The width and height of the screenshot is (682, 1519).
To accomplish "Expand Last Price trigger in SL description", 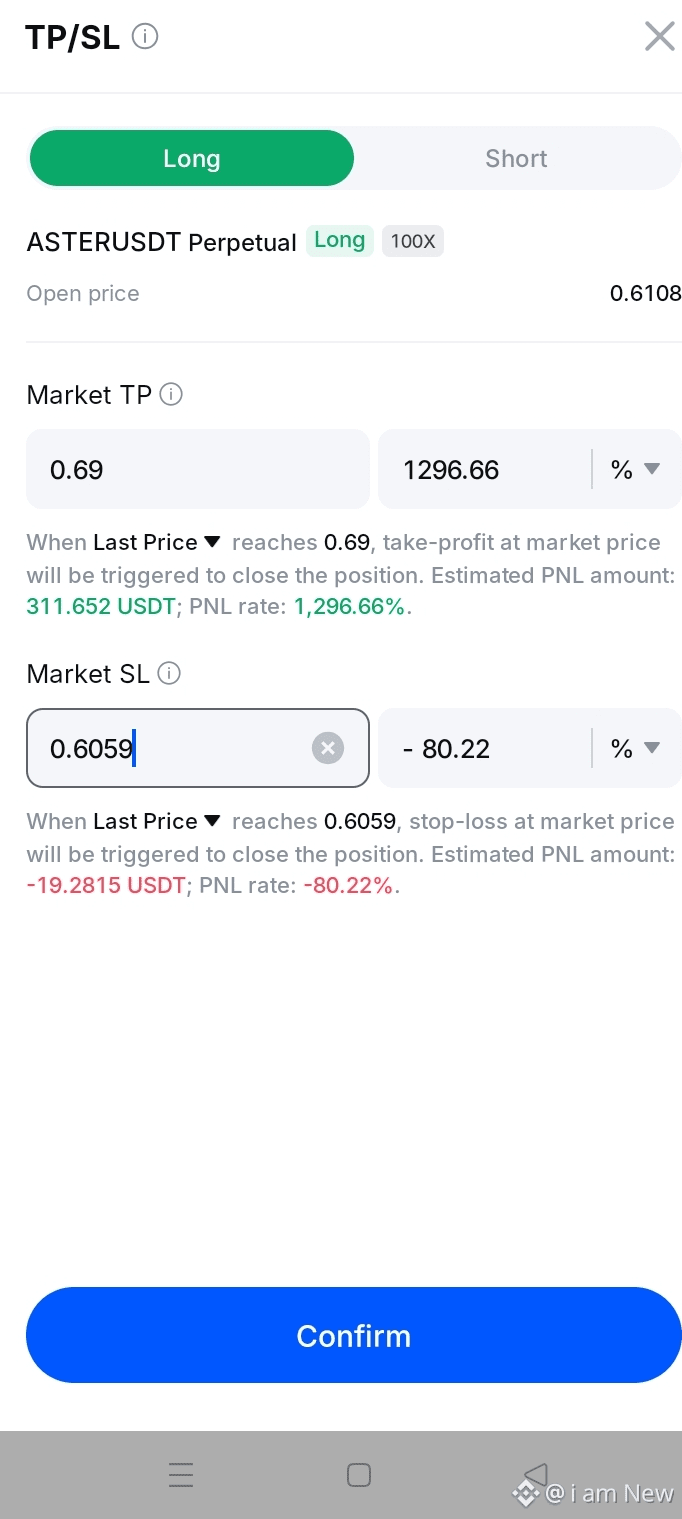I will pos(156,821).
